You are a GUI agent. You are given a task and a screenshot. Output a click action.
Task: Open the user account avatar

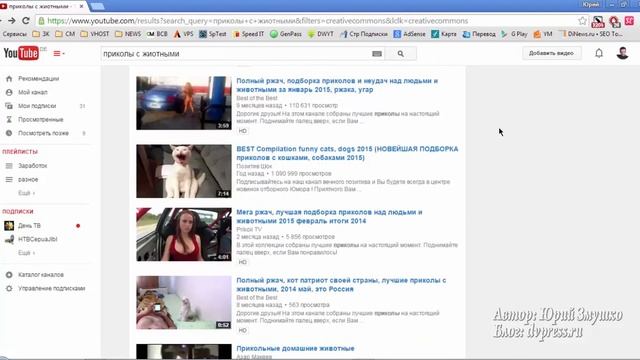pyautogui.click(x=622, y=53)
